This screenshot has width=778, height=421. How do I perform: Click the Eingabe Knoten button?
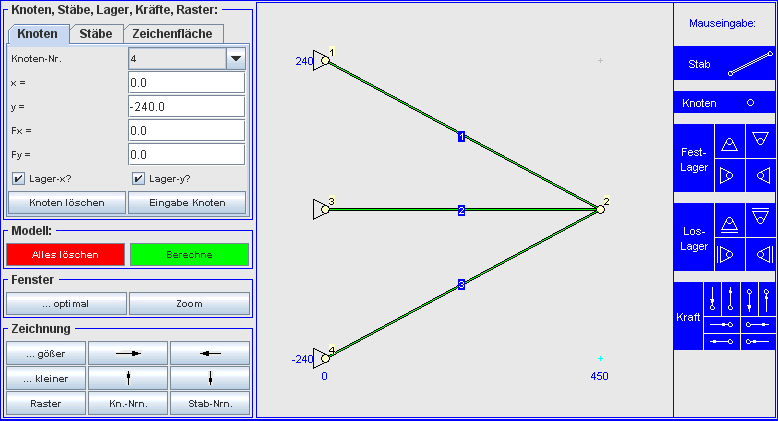(188, 203)
